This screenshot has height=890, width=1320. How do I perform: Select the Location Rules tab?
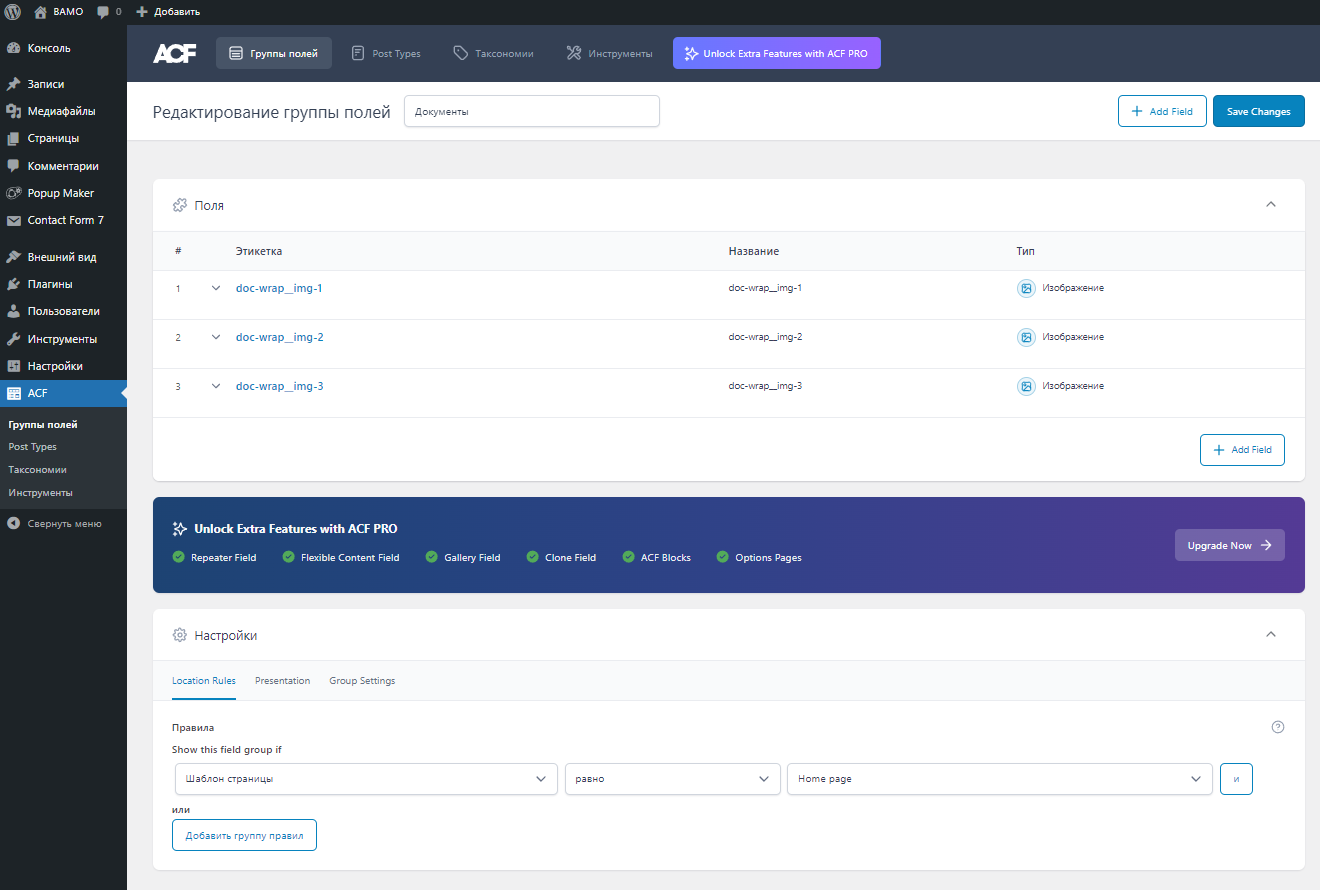204,681
